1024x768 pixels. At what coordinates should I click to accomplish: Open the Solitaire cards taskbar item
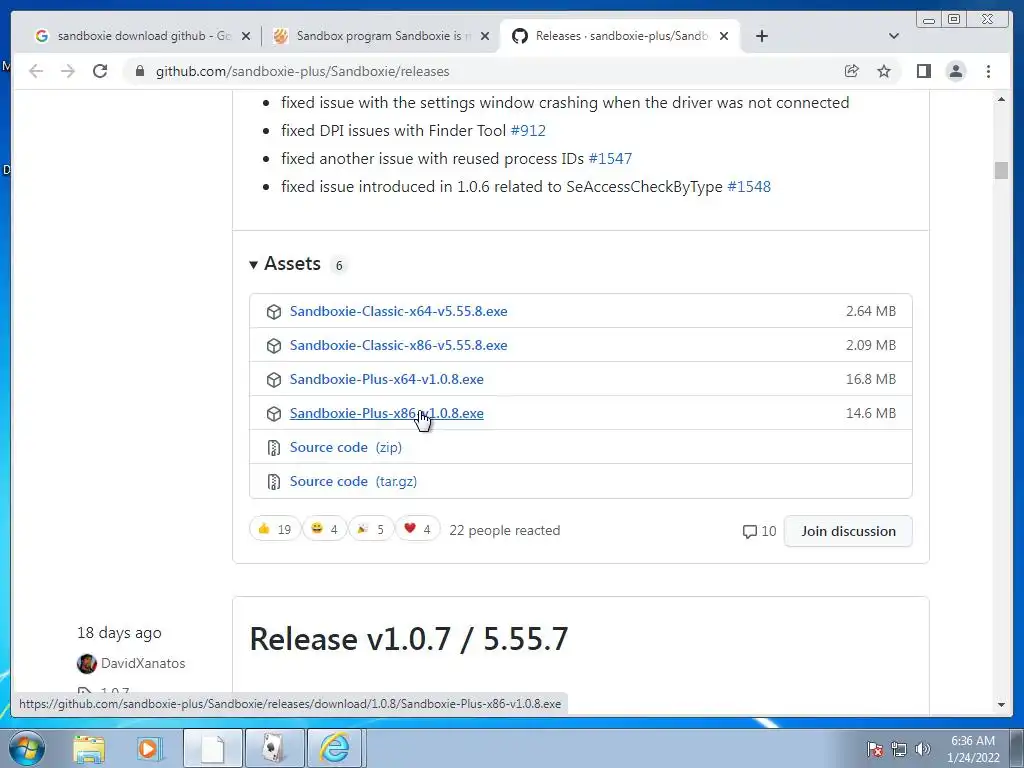point(274,748)
